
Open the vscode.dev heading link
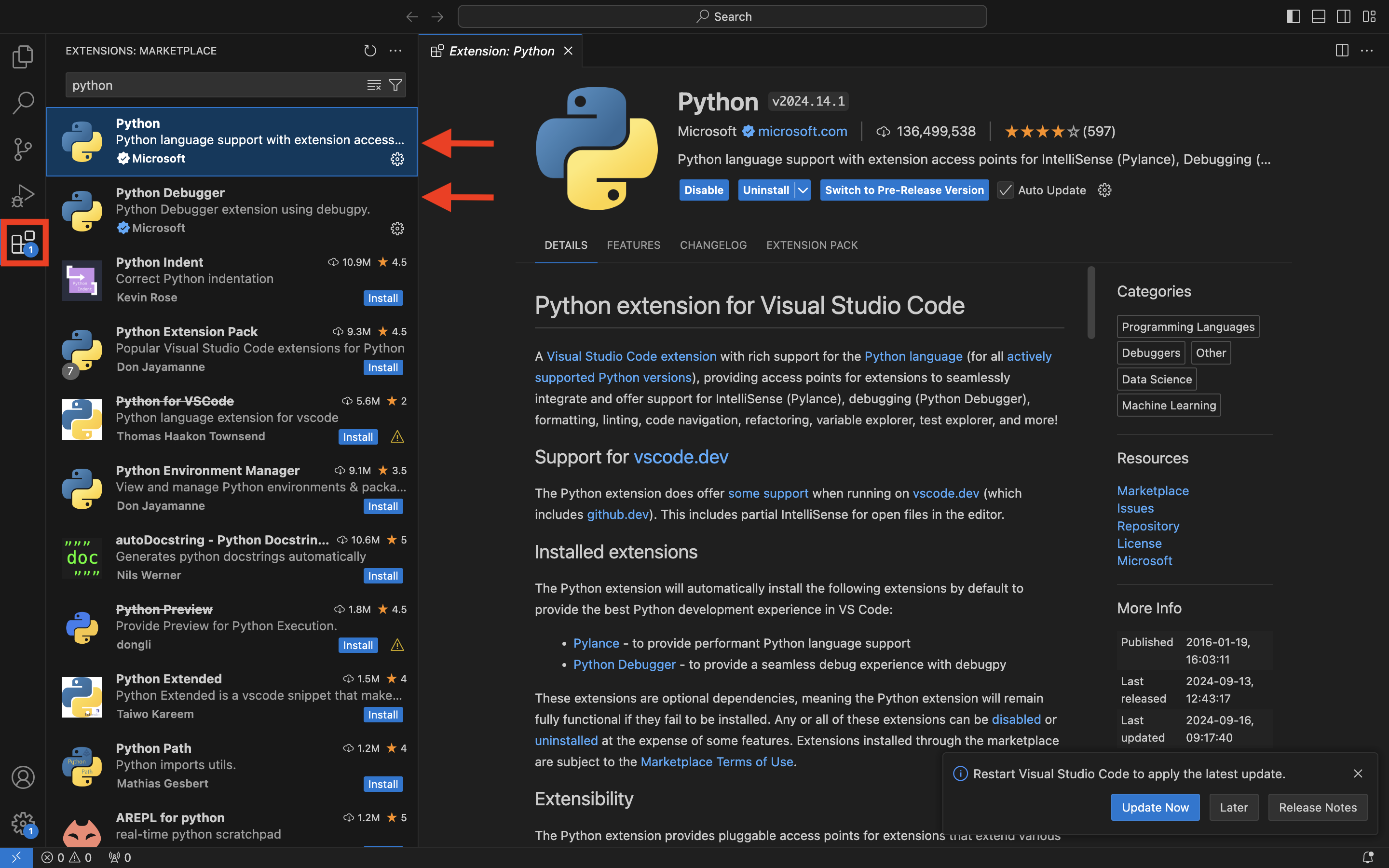[x=681, y=457]
